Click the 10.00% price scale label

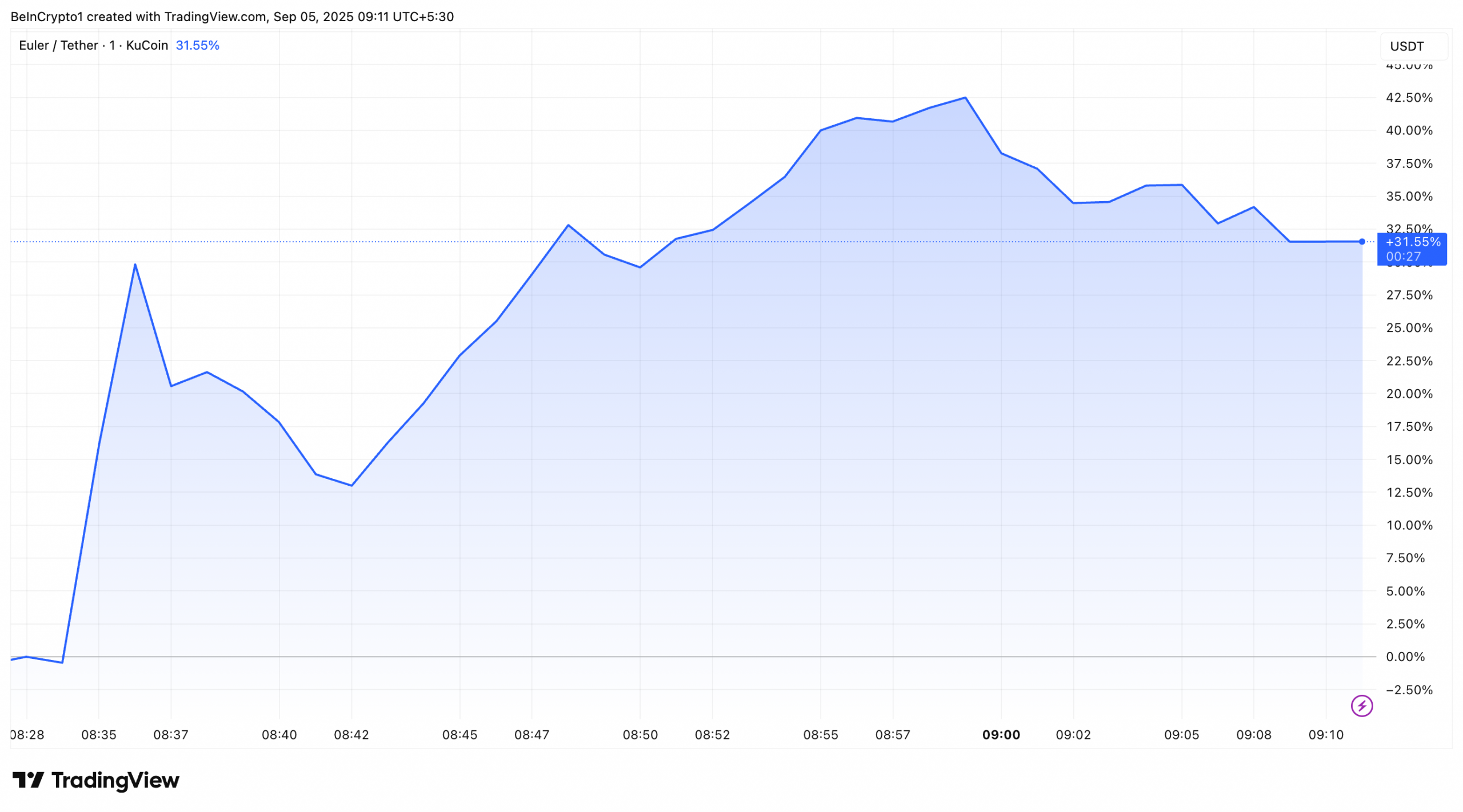(x=1409, y=525)
